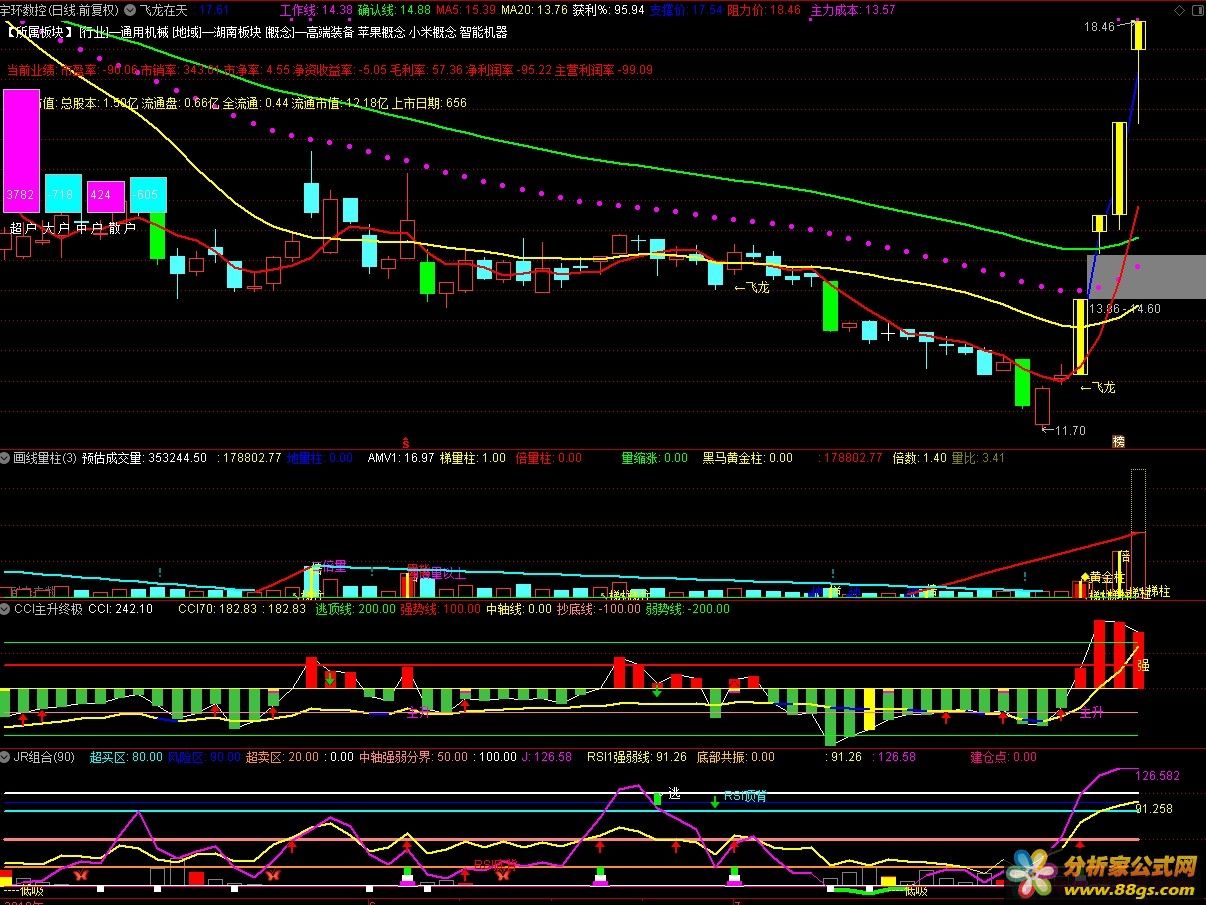
Task: Click the 126.582 J value label
Action: [x=1159, y=776]
